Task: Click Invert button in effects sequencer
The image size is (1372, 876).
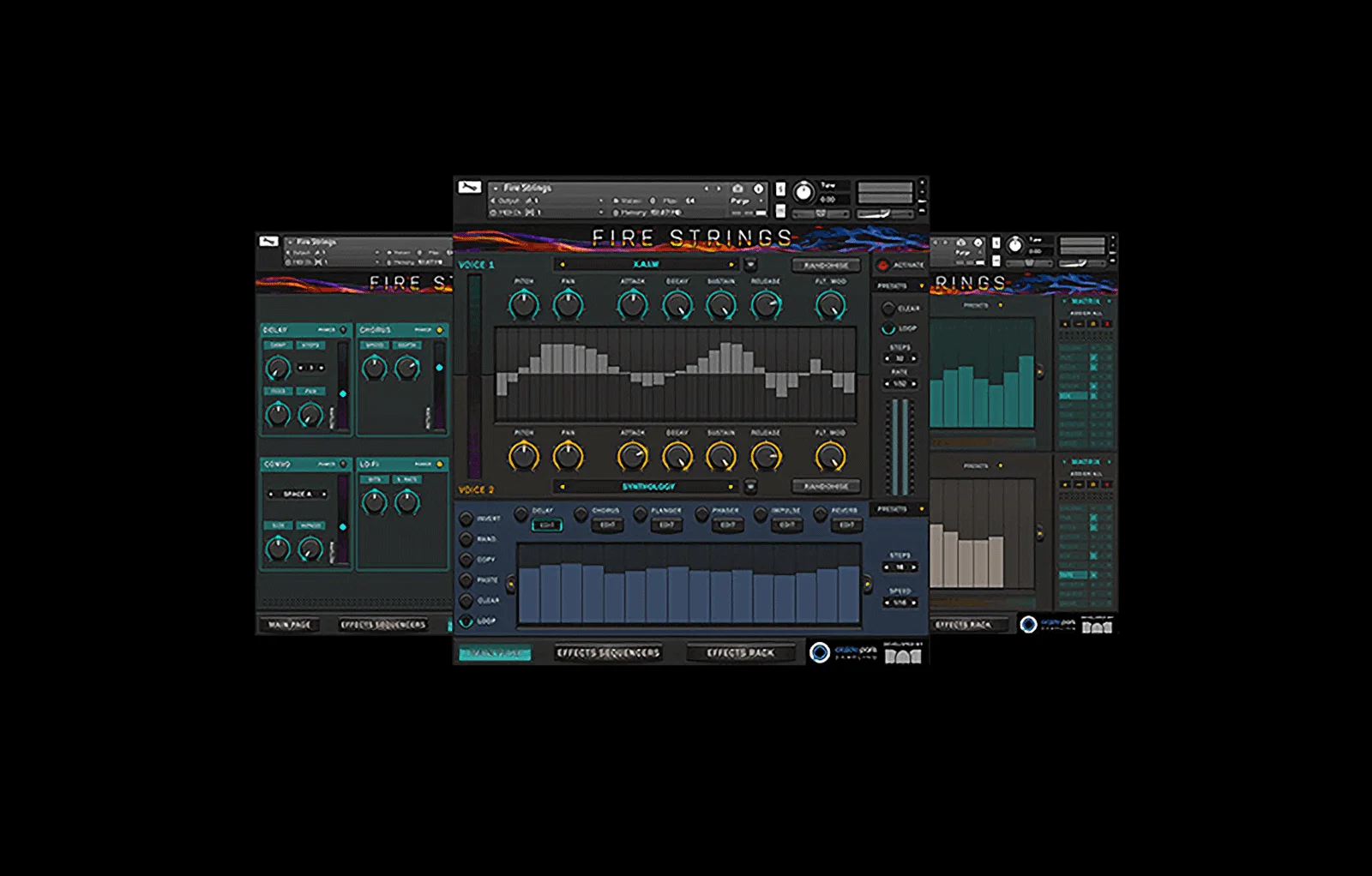Action: (x=466, y=519)
